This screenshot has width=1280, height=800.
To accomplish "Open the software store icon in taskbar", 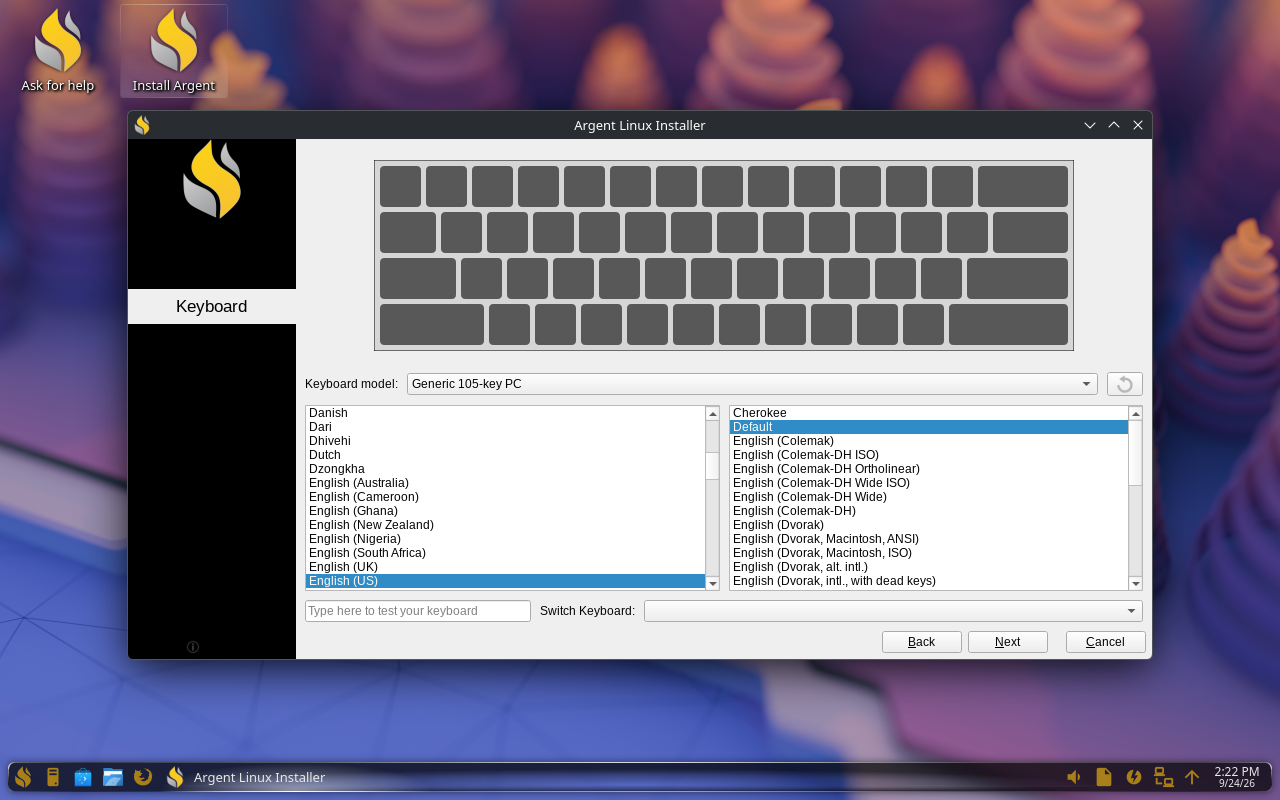I will [83, 777].
